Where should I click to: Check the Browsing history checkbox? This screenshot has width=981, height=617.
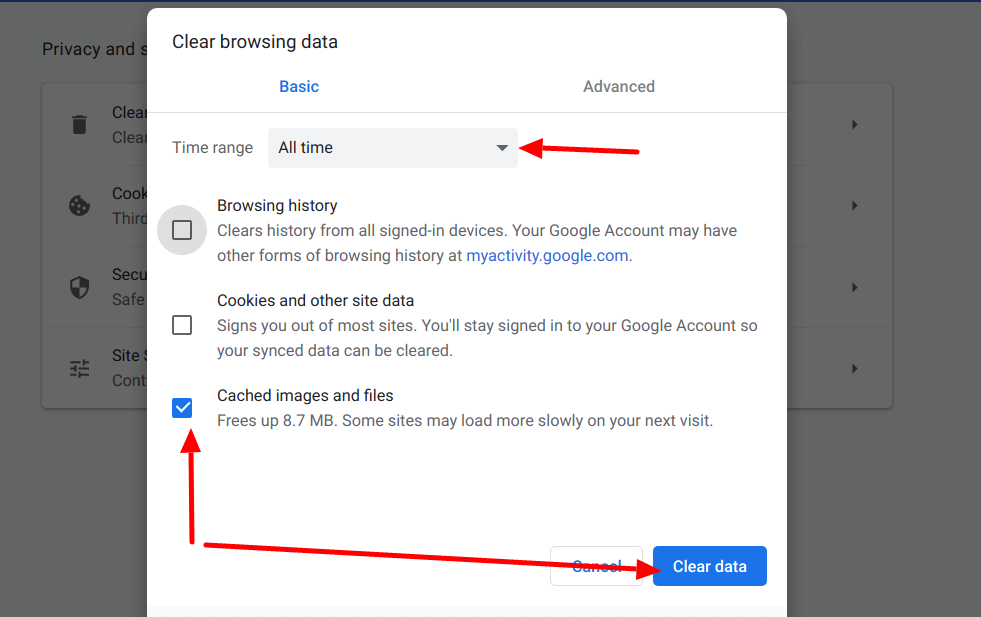pos(182,230)
